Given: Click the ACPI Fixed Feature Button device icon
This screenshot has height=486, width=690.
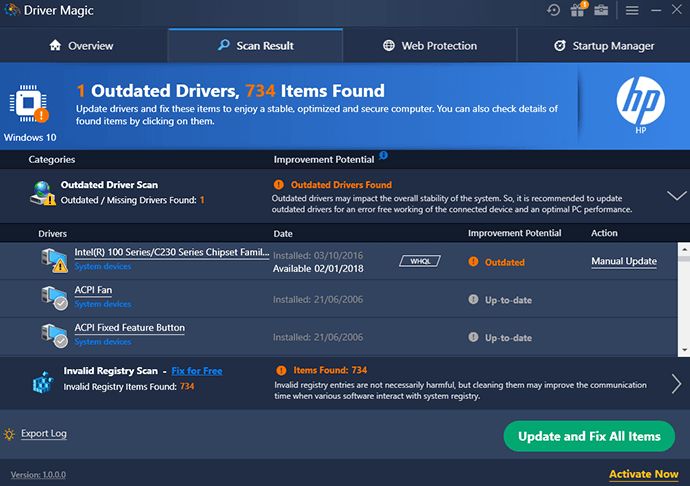Looking at the screenshot, I should [55, 336].
